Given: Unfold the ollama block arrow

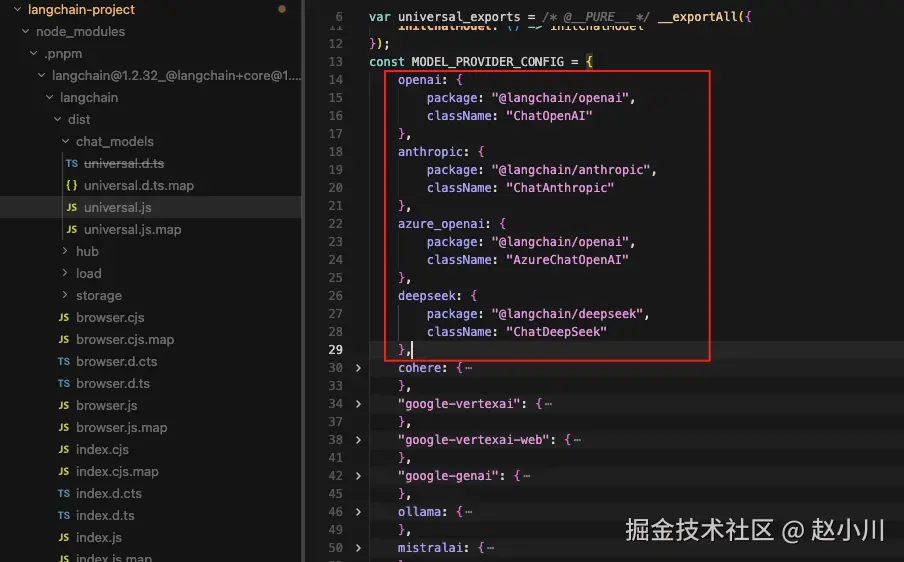Looking at the screenshot, I should tap(358, 512).
